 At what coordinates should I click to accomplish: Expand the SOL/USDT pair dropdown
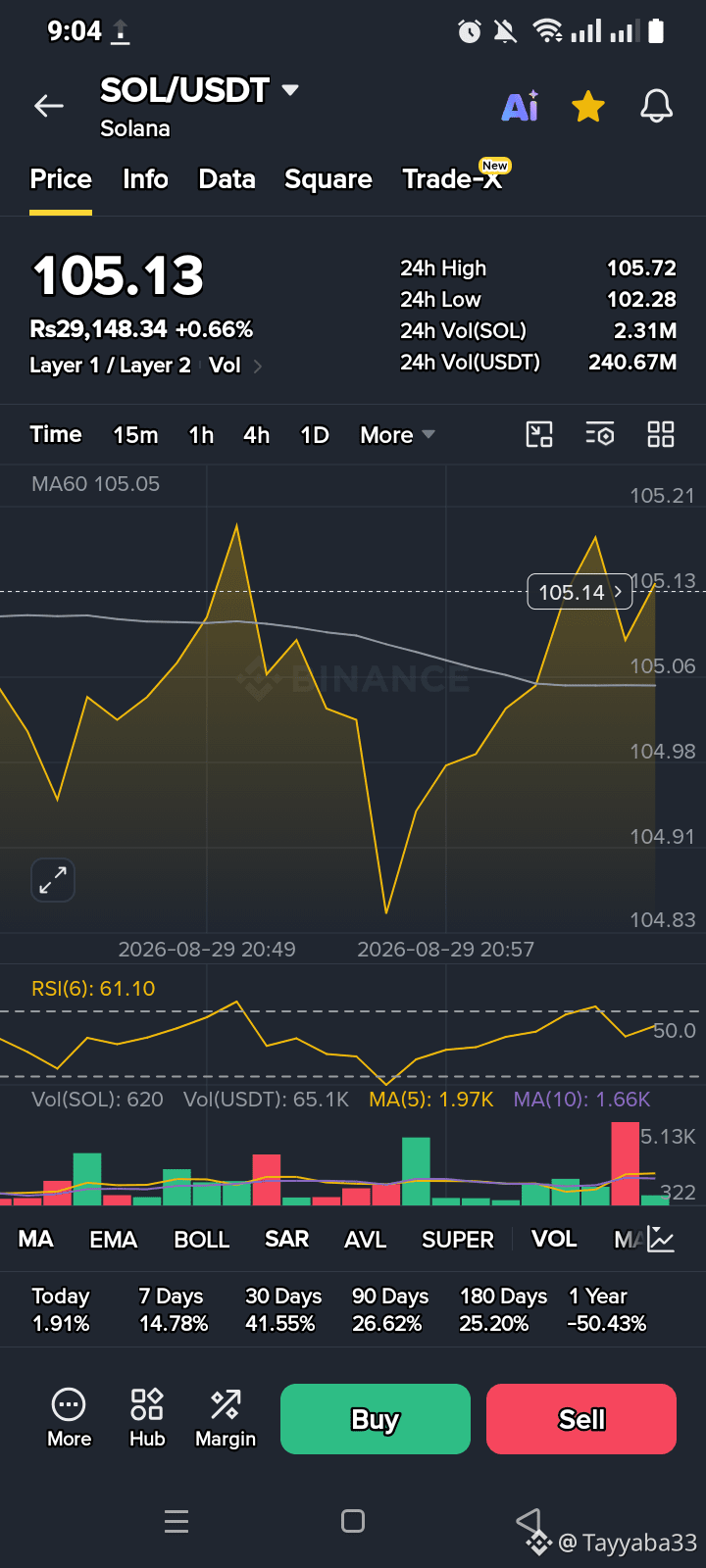290,90
